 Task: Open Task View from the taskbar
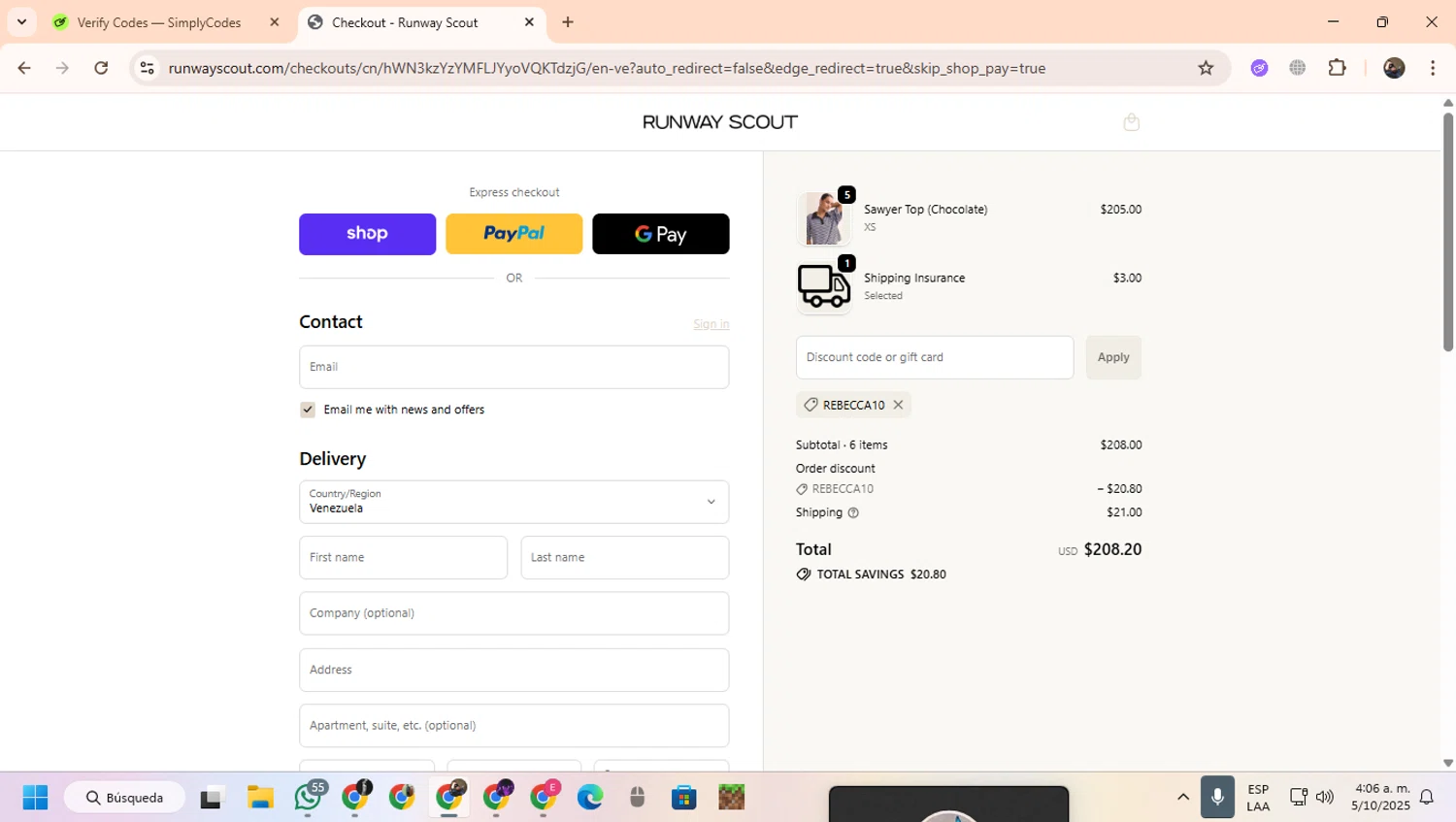[211, 798]
